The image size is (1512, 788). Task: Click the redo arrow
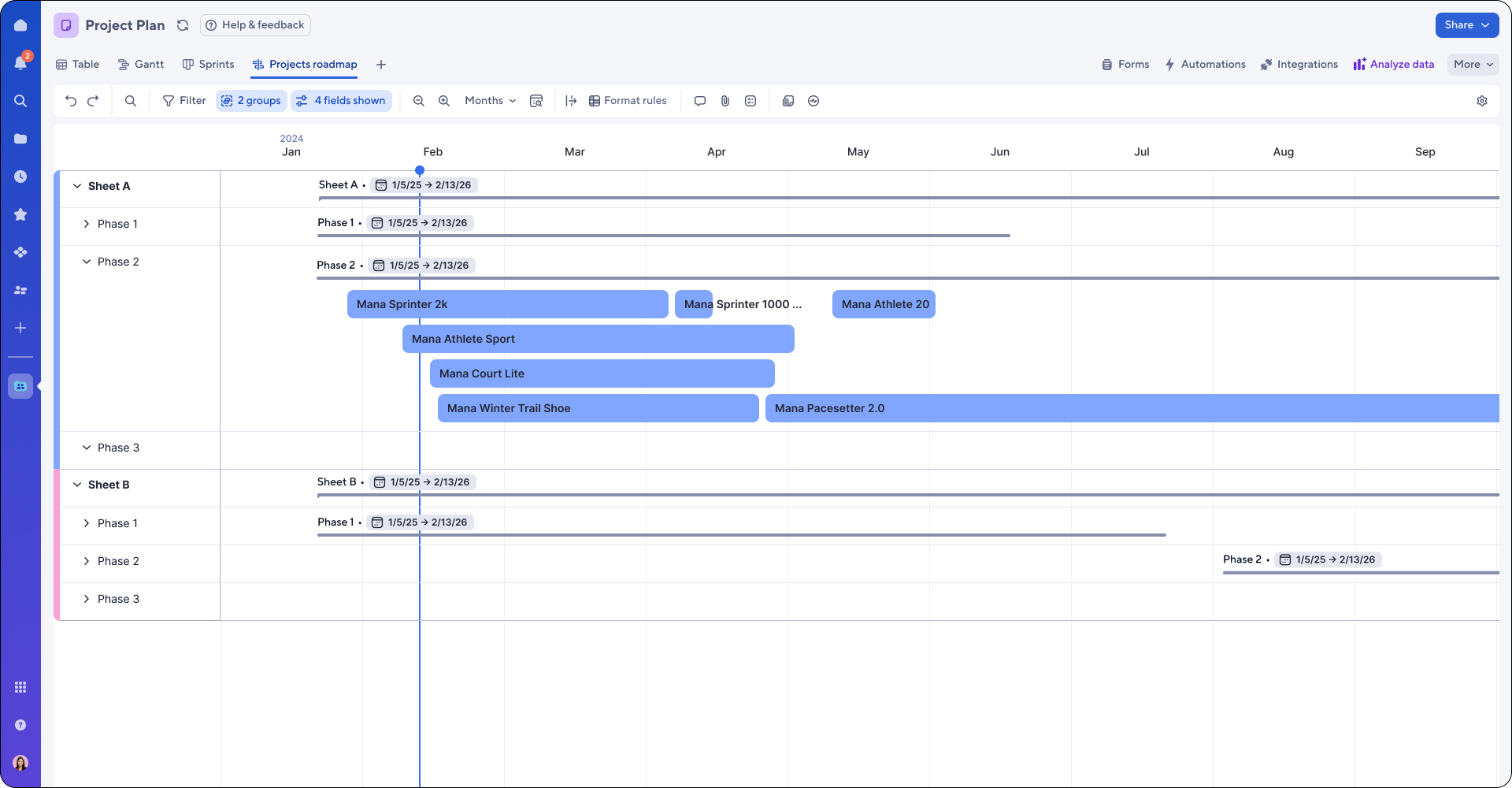tap(93, 101)
